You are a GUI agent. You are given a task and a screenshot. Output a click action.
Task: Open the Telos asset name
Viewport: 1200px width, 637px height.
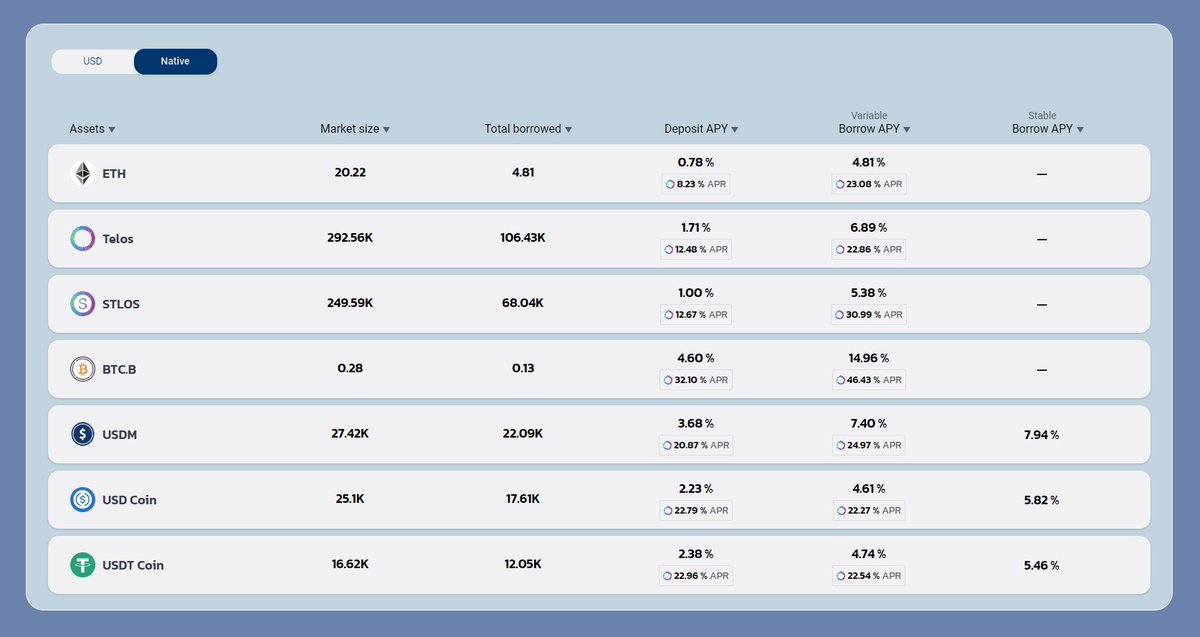coord(118,239)
